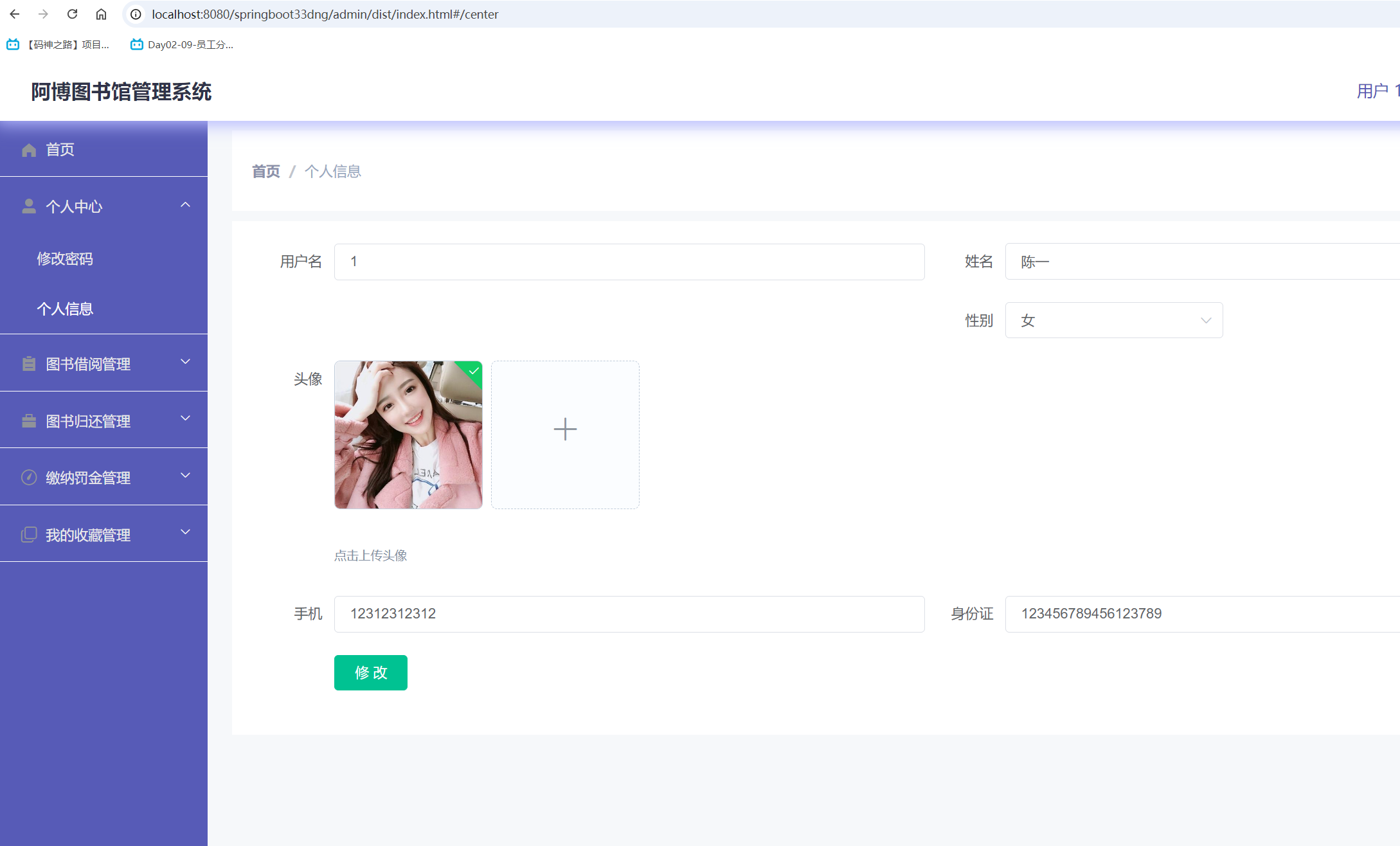Click the clipboard icon for 图书借阅管理
Viewport: 1400px width, 846px height.
click(28, 363)
